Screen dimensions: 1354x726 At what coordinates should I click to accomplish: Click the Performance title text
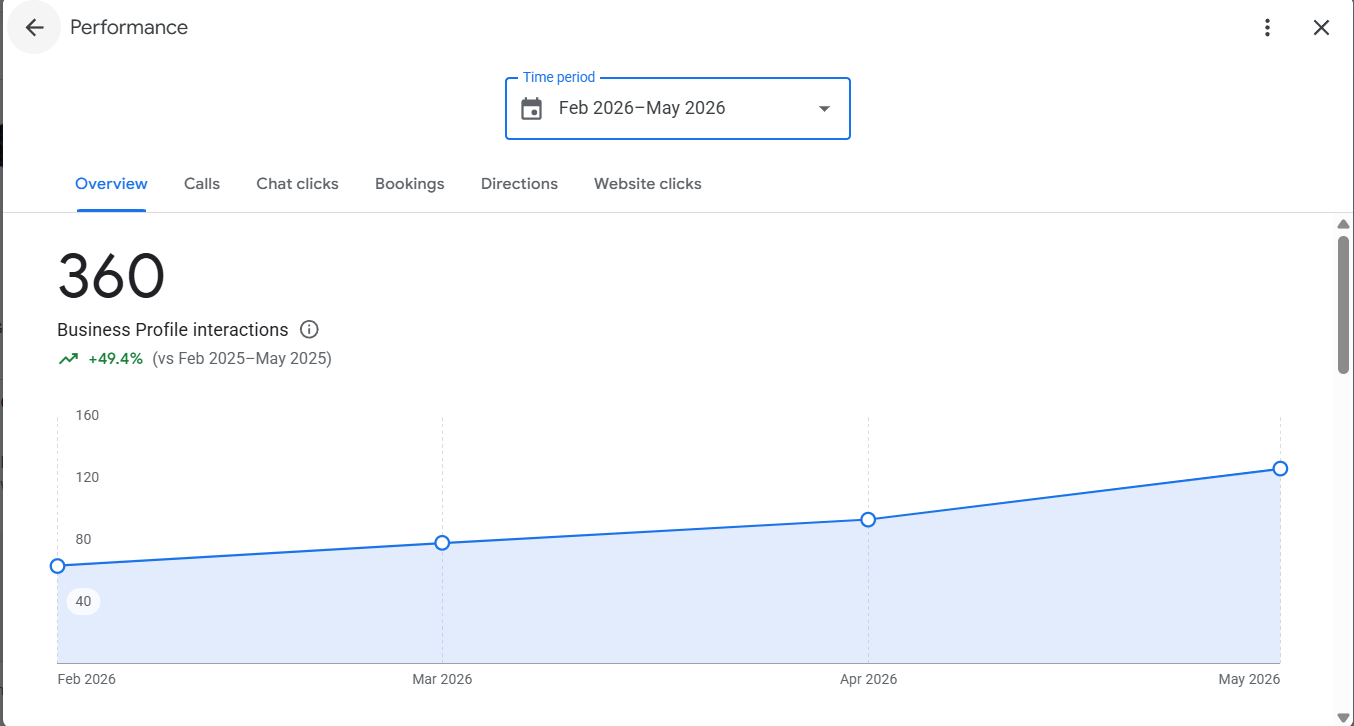pos(129,28)
